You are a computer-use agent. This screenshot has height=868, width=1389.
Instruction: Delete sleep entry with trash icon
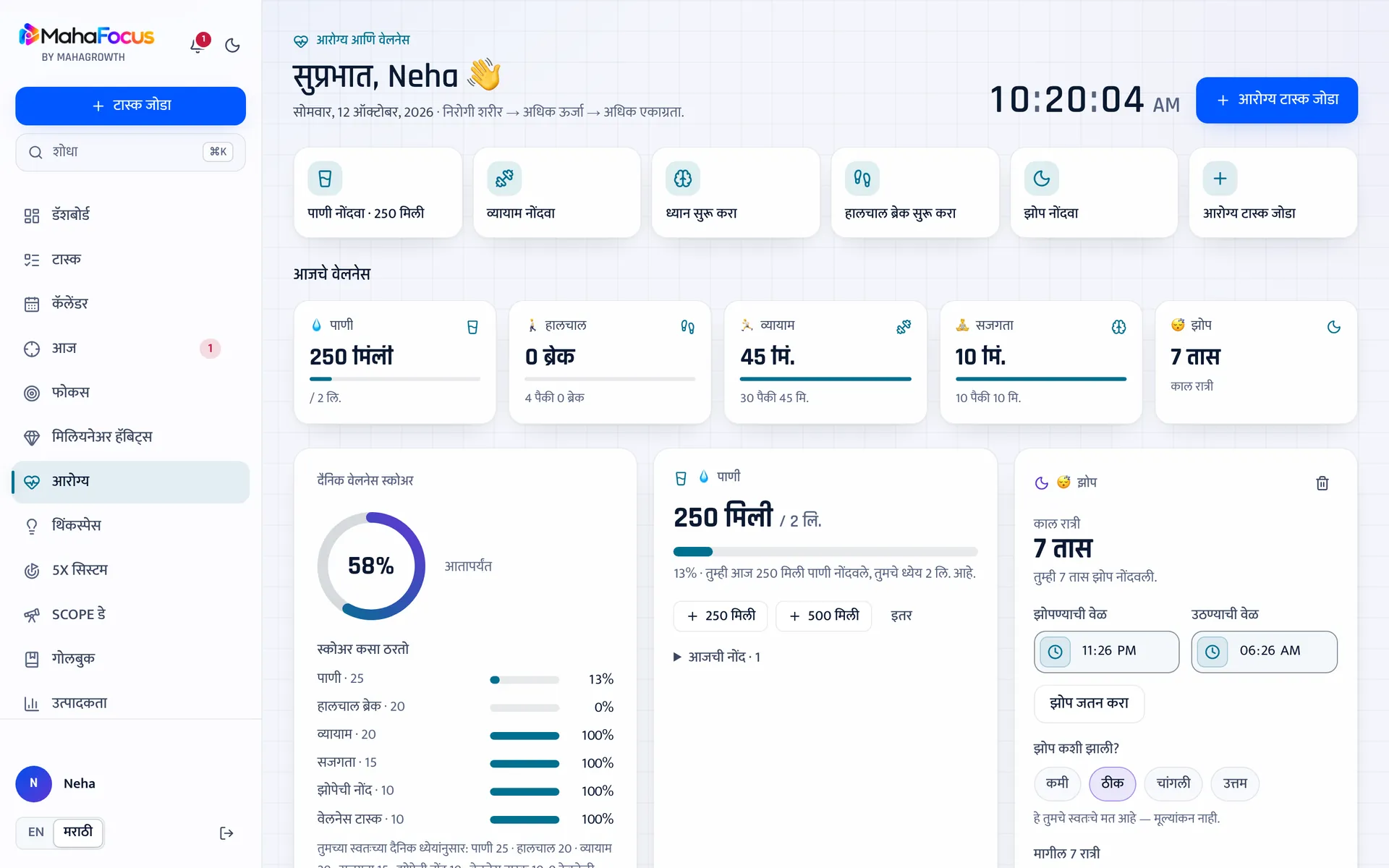pos(1322,483)
